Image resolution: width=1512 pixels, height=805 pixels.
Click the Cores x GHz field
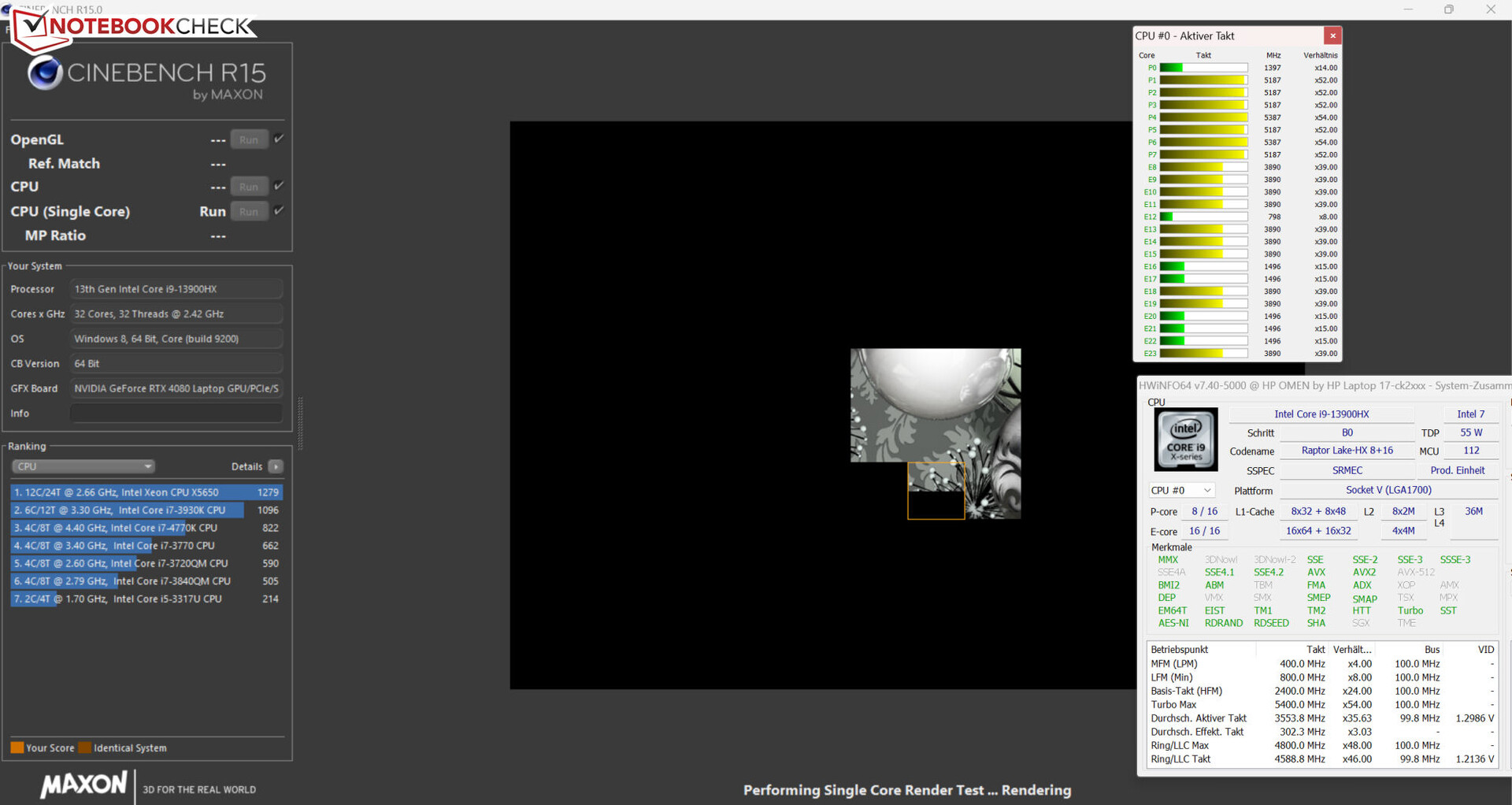(176, 313)
